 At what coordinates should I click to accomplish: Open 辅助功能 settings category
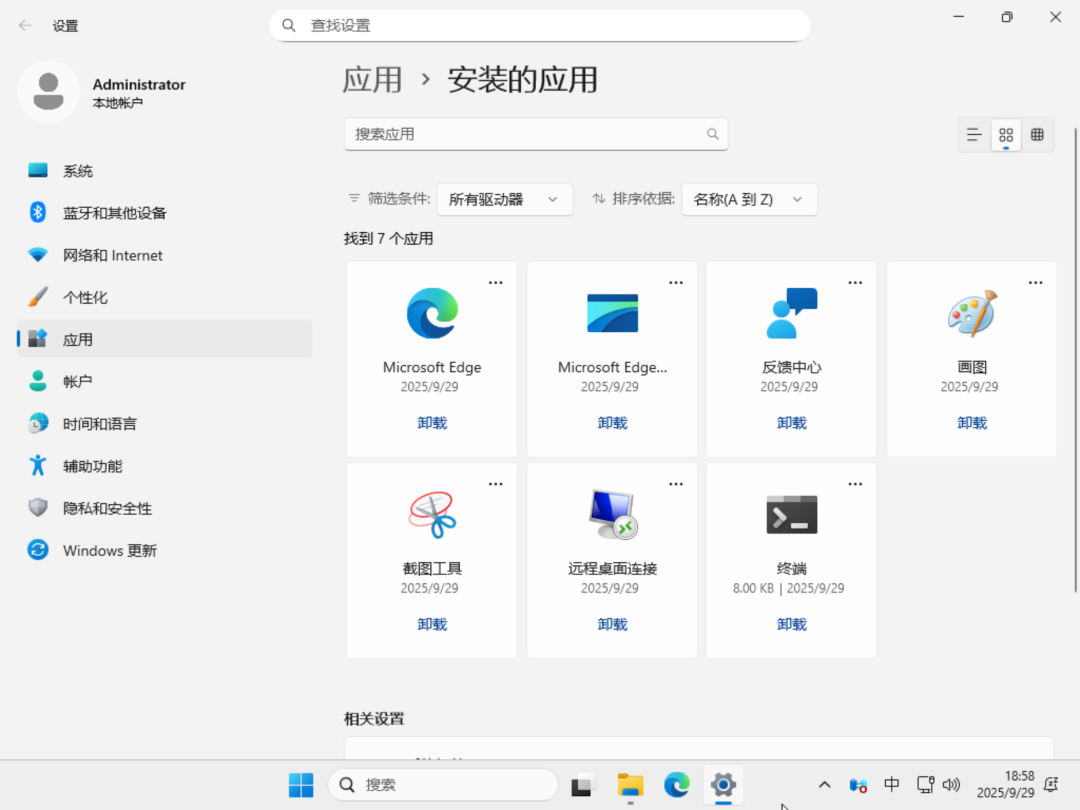point(165,466)
